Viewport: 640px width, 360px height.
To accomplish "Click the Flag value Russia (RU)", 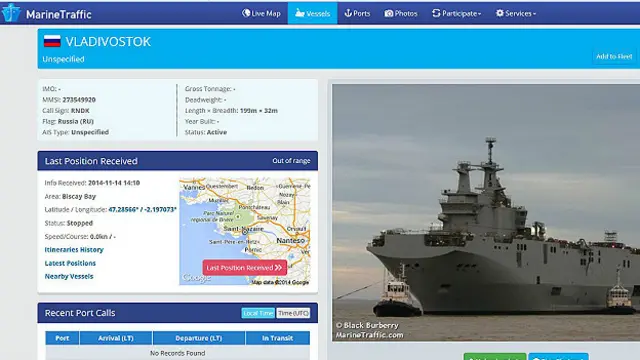I will pyautogui.click(x=76, y=121).
